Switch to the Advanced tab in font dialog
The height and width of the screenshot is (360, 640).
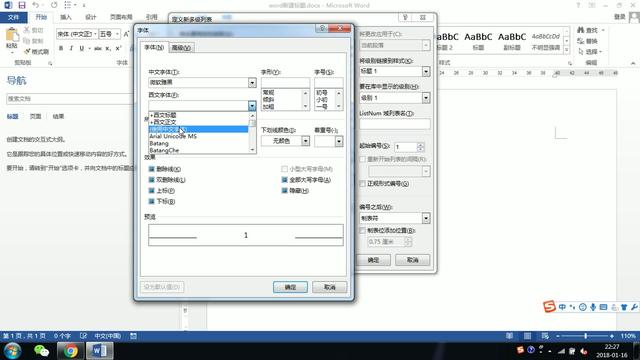[181, 48]
